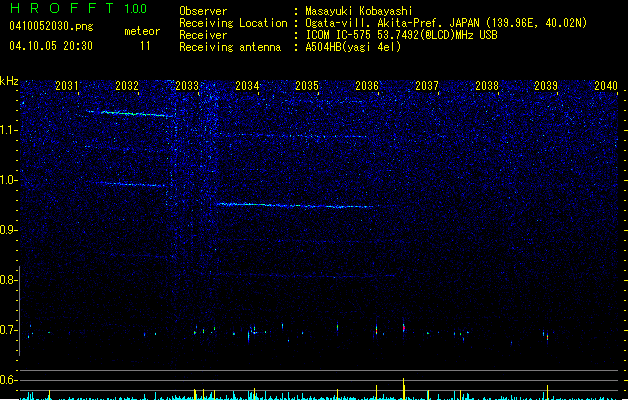Click the 'Observer' field label
This screenshot has height=400, width=629.
(203, 11)
